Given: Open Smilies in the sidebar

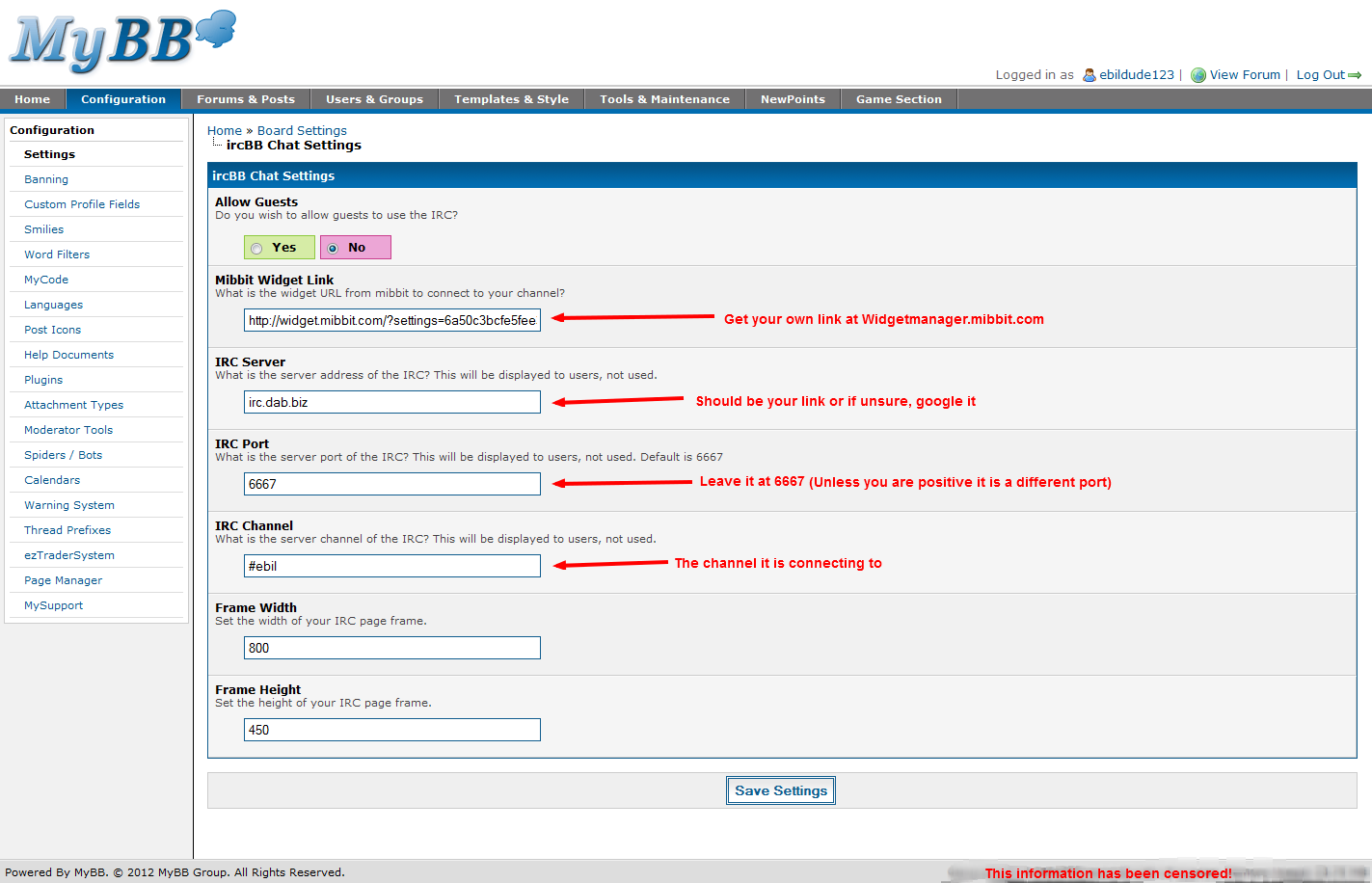Looking at the screenshot, I should coord(44,229).
